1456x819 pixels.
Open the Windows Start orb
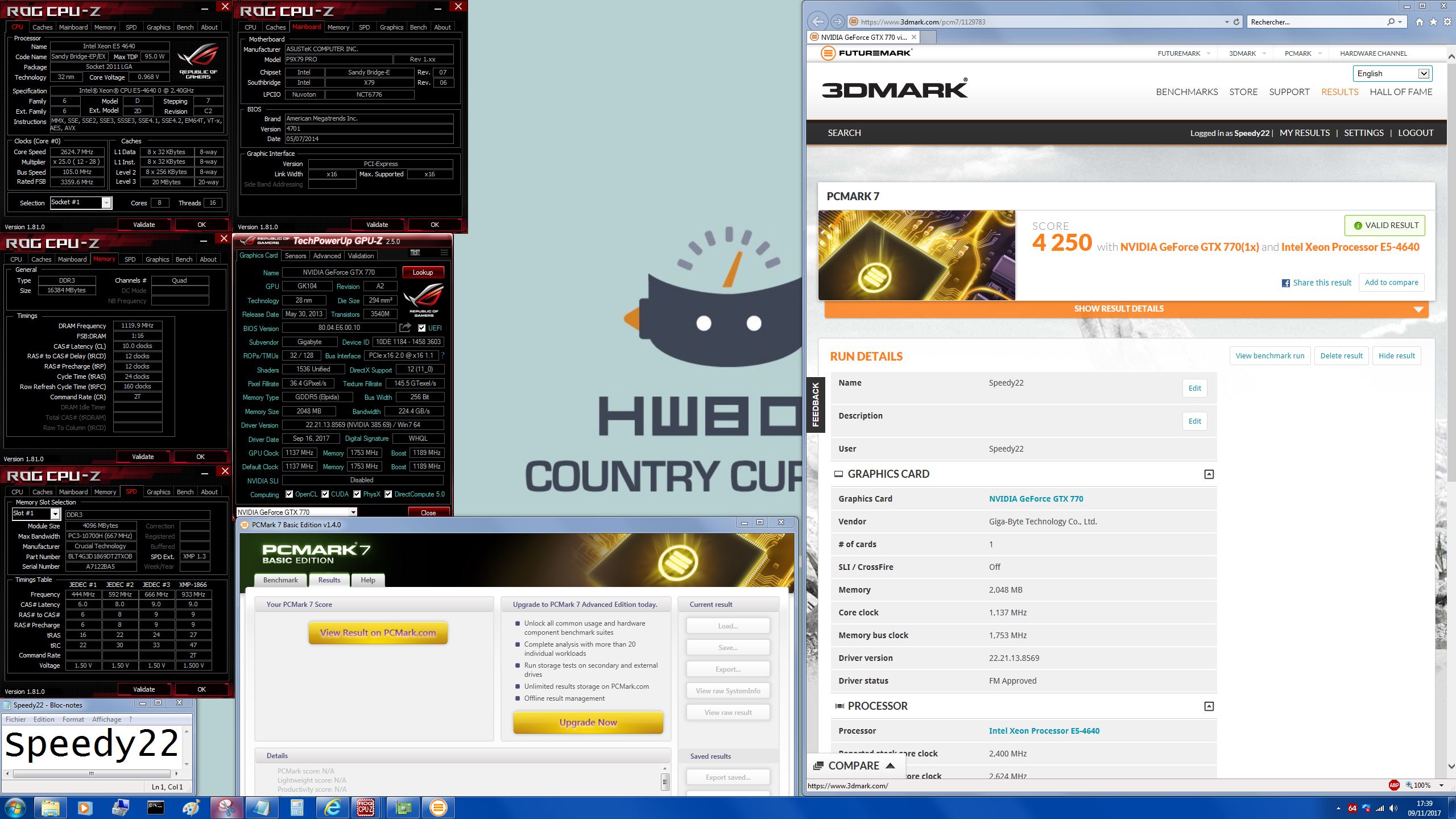(x=15, y=807)
